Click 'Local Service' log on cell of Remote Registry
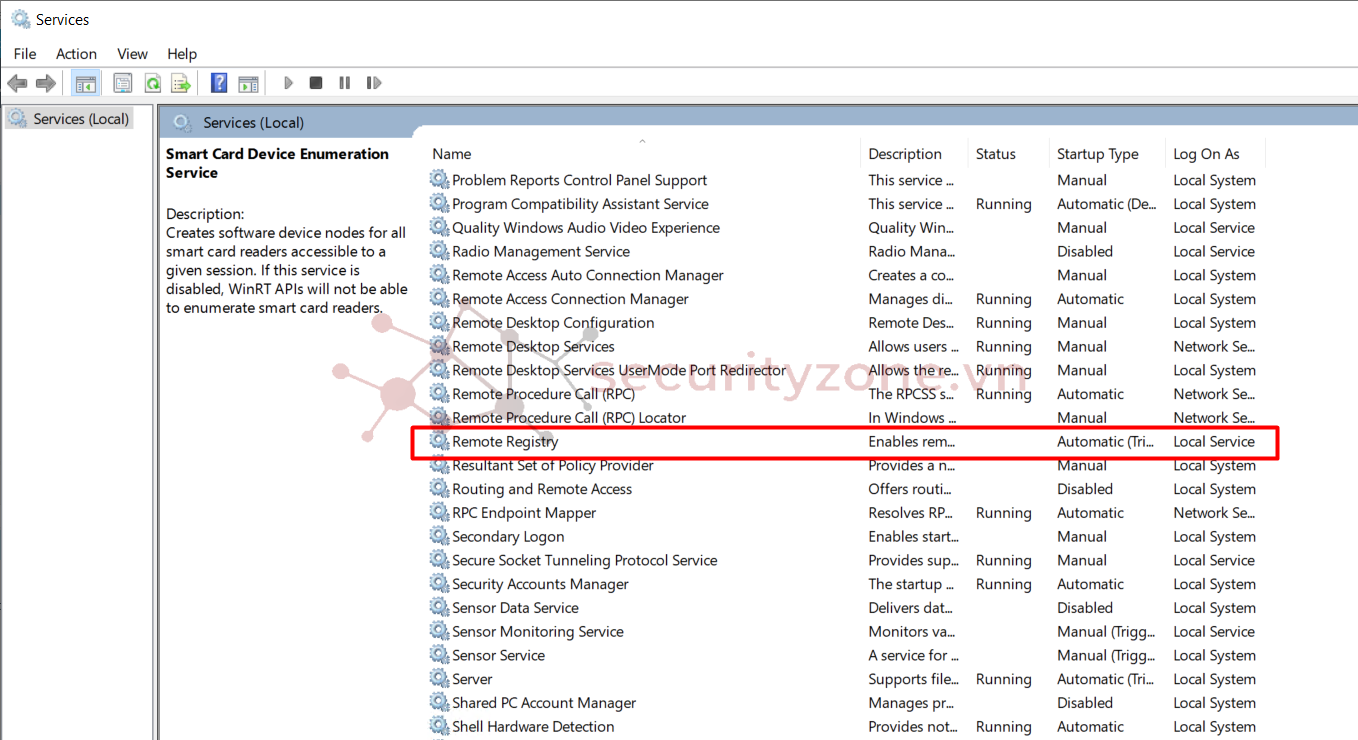The height and width of the screenshot is (740, 1358). pyautogui.click(x=1214, y=441)
